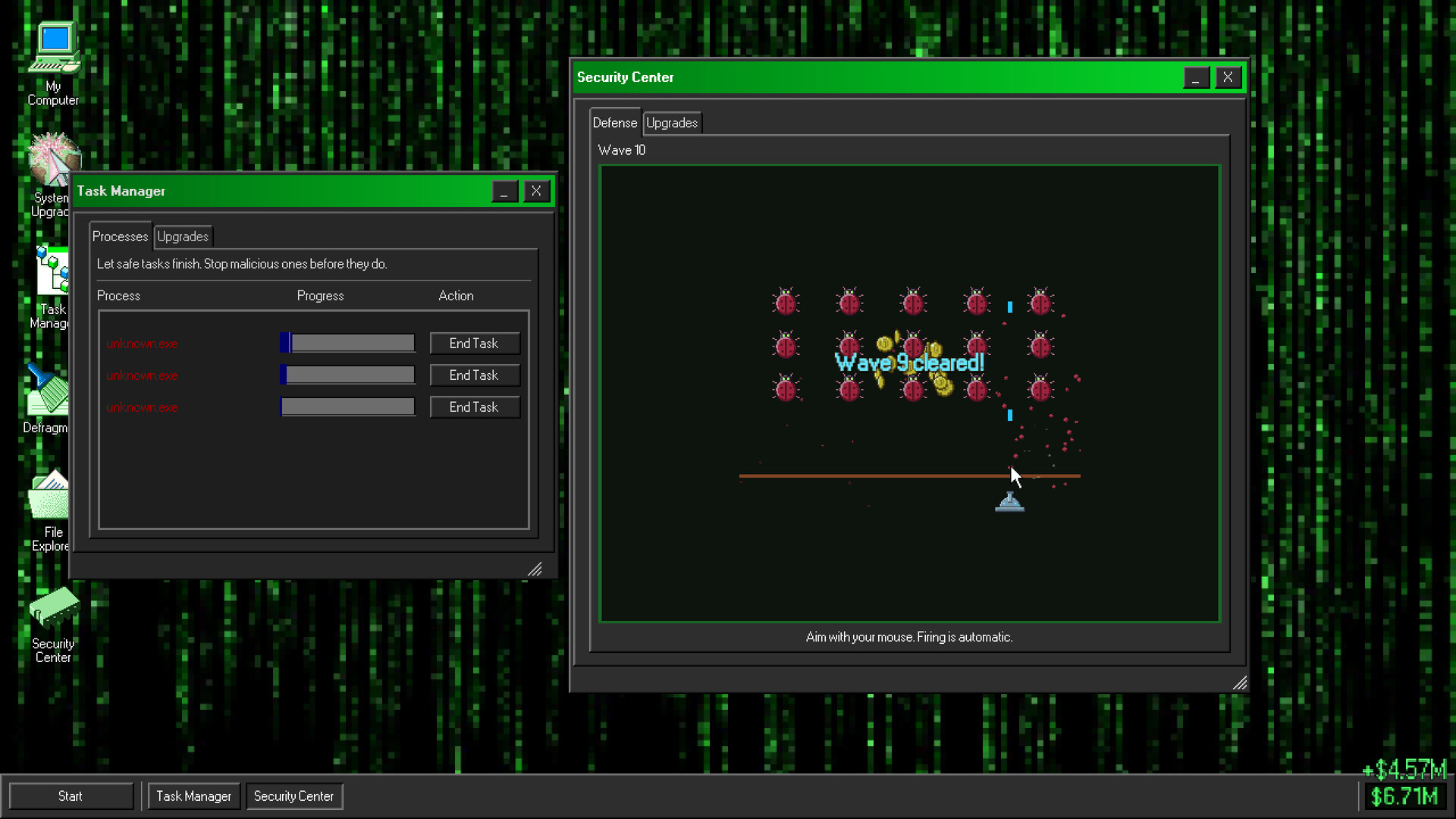Screen dimensions: 1456x819
Task: Open the File Explorer desktop icon
Action: coord(49,510)
